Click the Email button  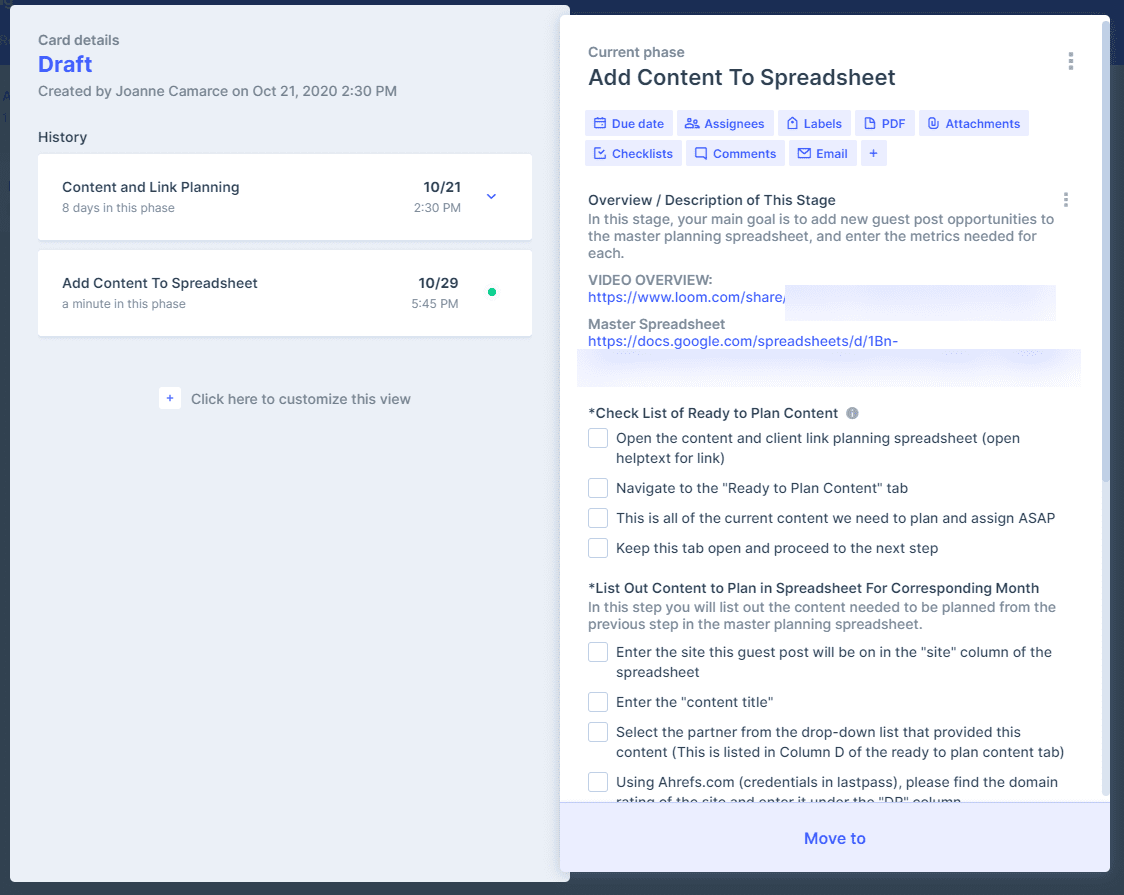[822, 153]
